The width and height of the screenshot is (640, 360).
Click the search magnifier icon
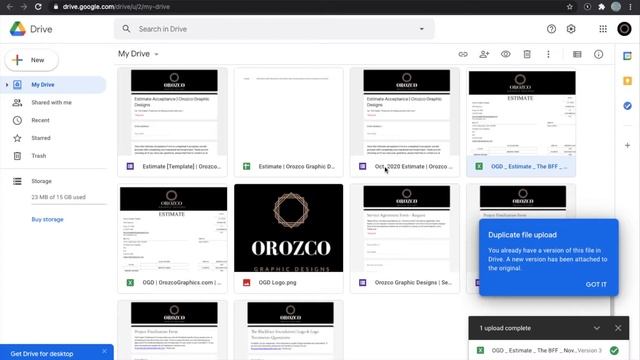(x=126, y=29)
